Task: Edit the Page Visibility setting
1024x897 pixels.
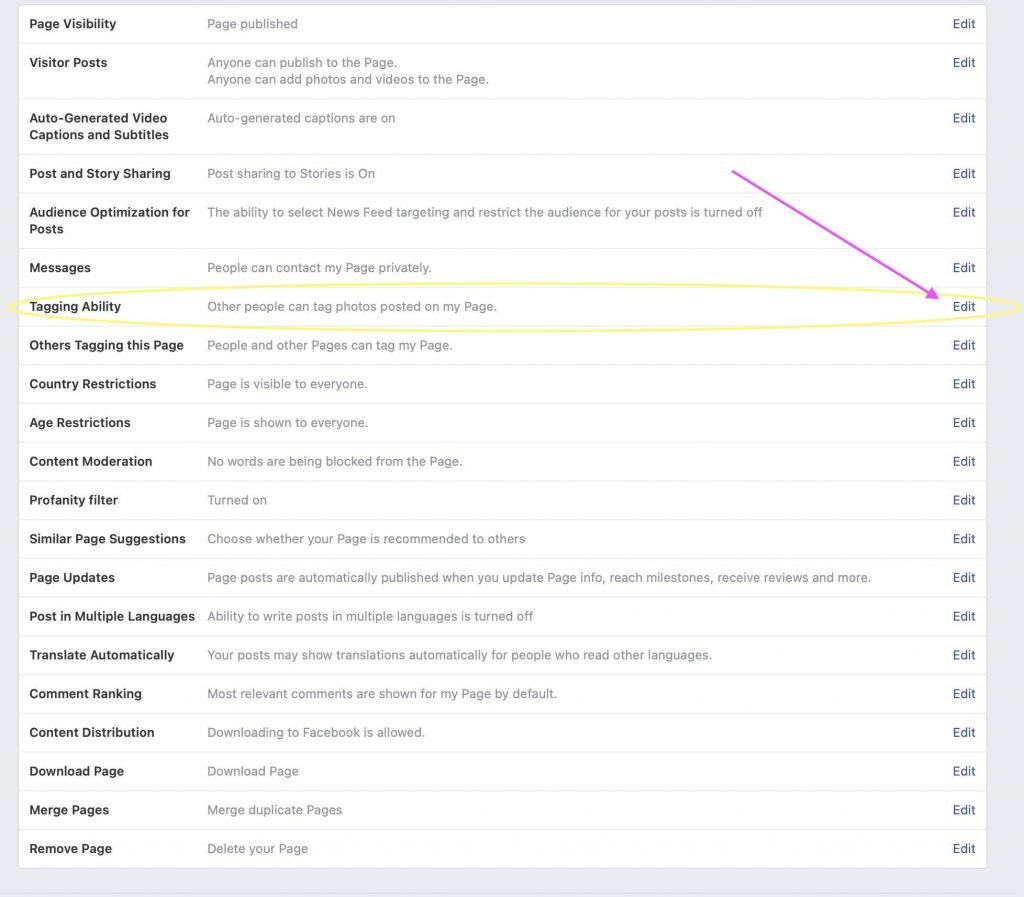Action: pyautogui.click(x=963, y=24)
